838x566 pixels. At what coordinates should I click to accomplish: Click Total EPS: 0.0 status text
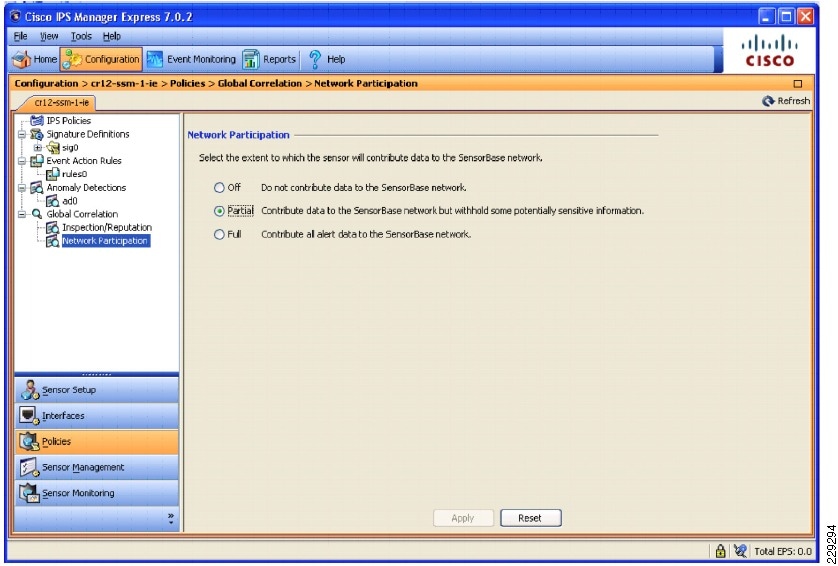(783, 552)
